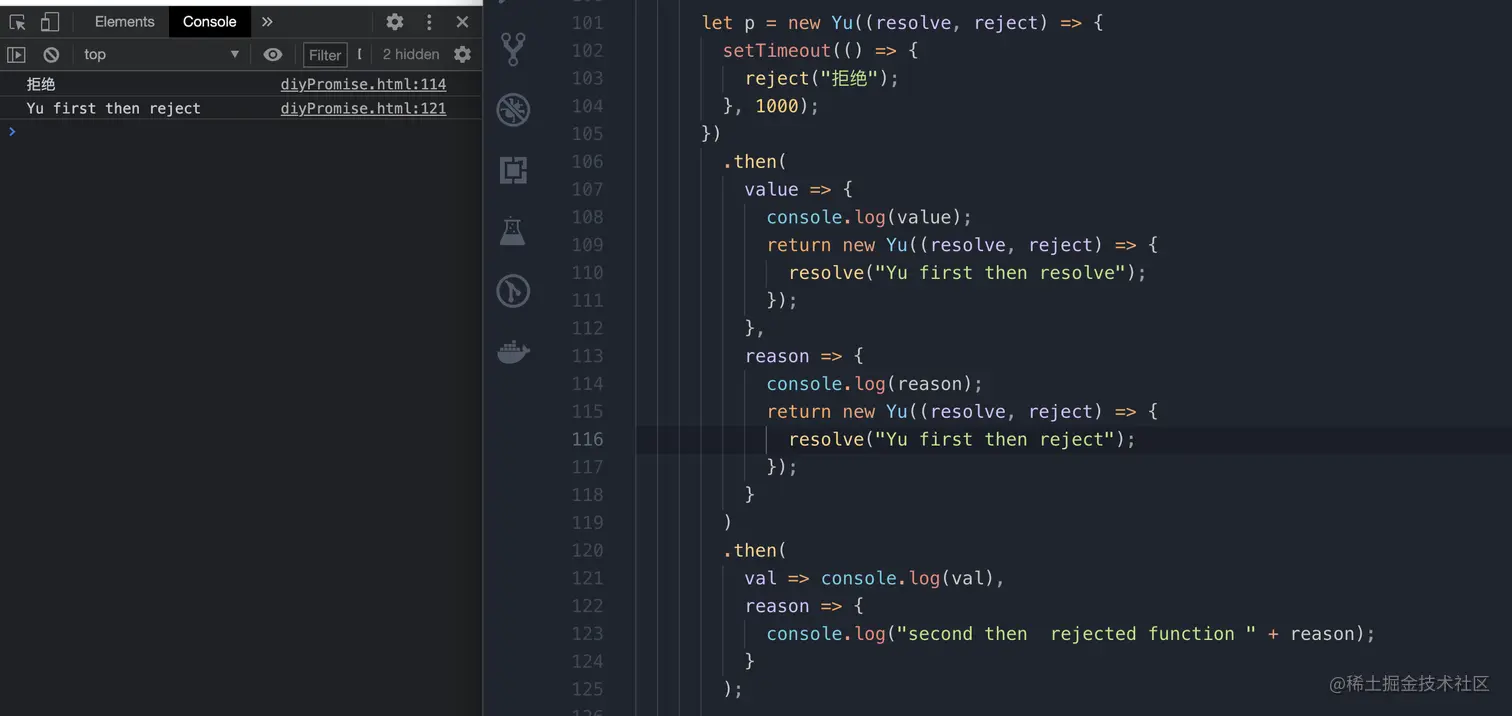Viewport: 1512px width, 716px height.
Task: Click 'console.log(value);' on line 108
Action: click(869, 217)
